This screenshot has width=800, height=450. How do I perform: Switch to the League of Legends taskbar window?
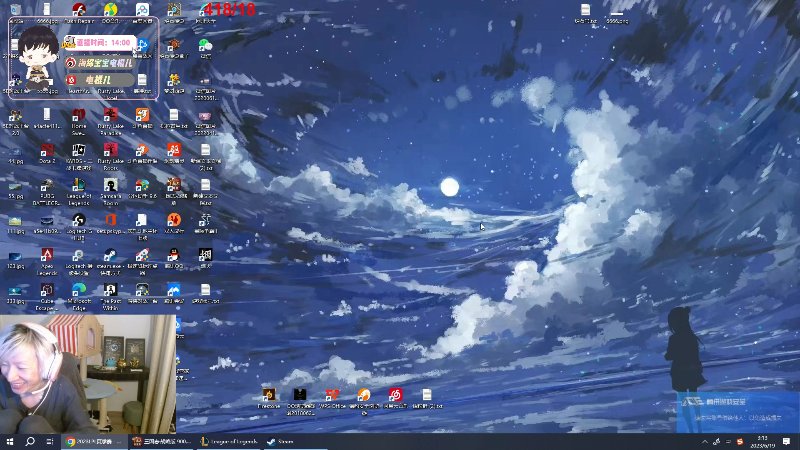click(229, 441)
